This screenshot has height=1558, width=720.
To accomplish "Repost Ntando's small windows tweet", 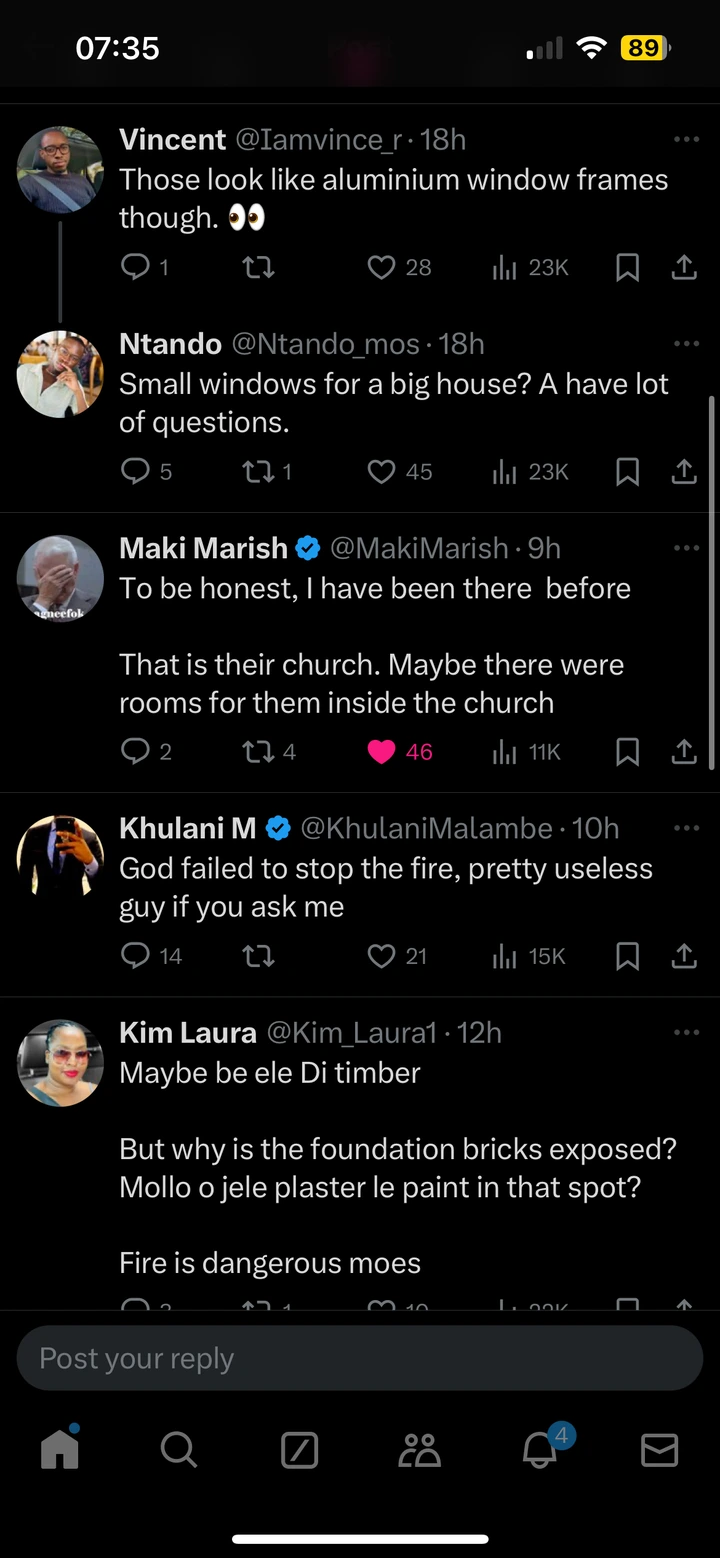I will click(258, 471).
